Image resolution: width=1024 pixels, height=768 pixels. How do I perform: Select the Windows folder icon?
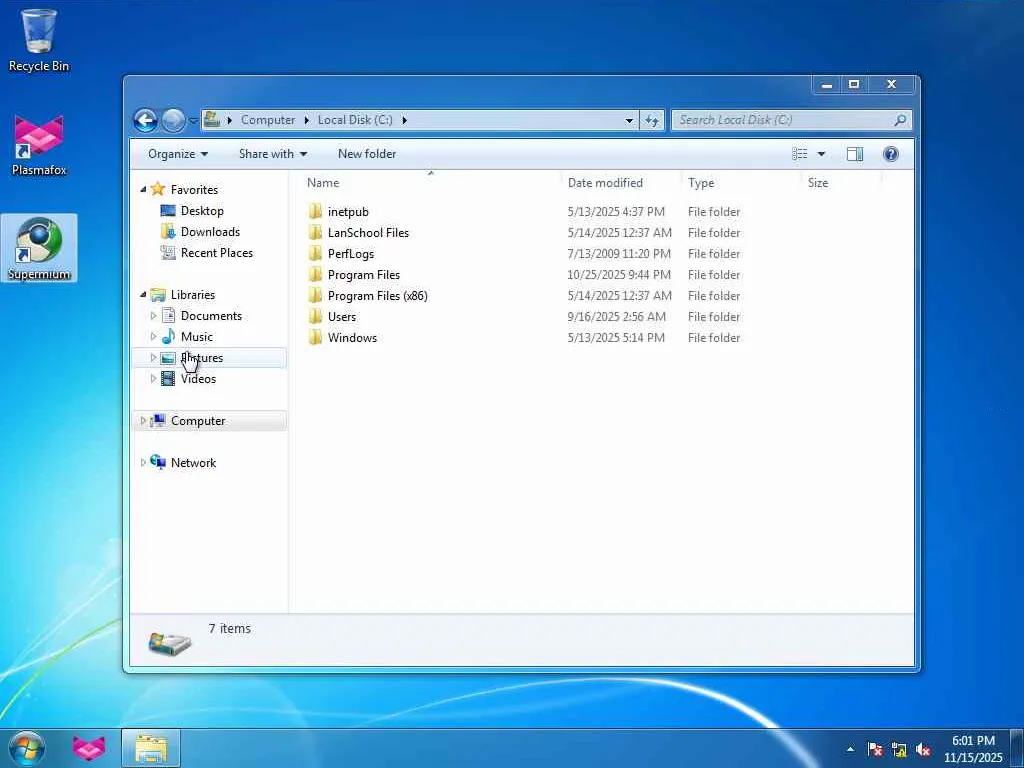tap(315, 337)
